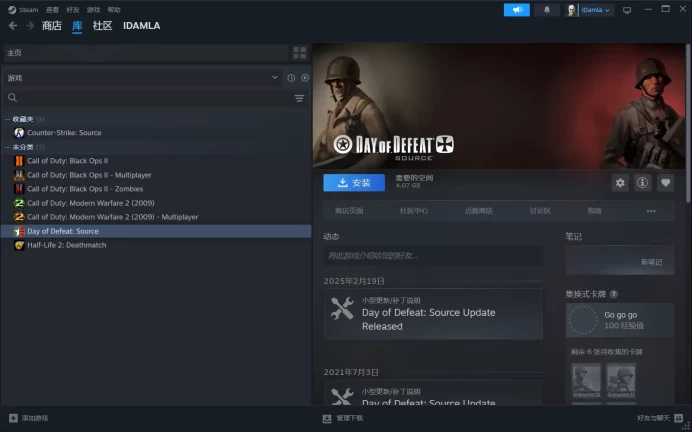This screenshot has height=432, width=692.
Task: Open the 讨论区 tab
Action: [540, 211]
